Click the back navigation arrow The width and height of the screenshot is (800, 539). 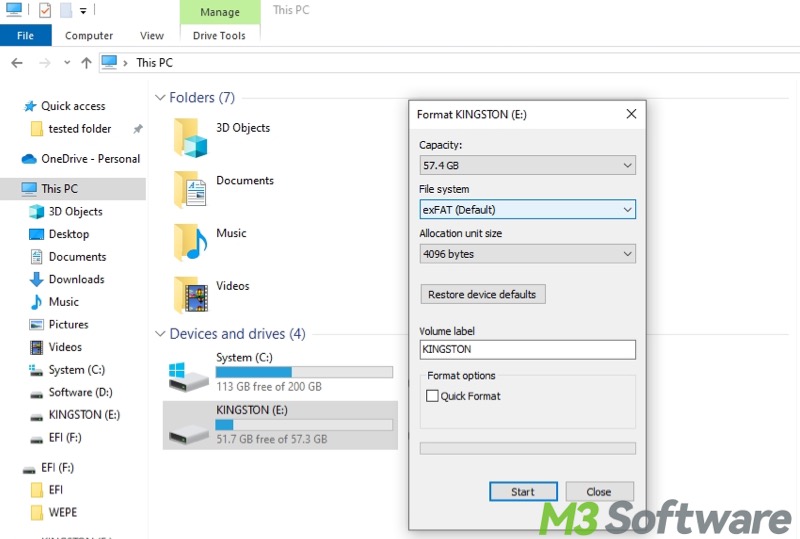tap(17, 63)
